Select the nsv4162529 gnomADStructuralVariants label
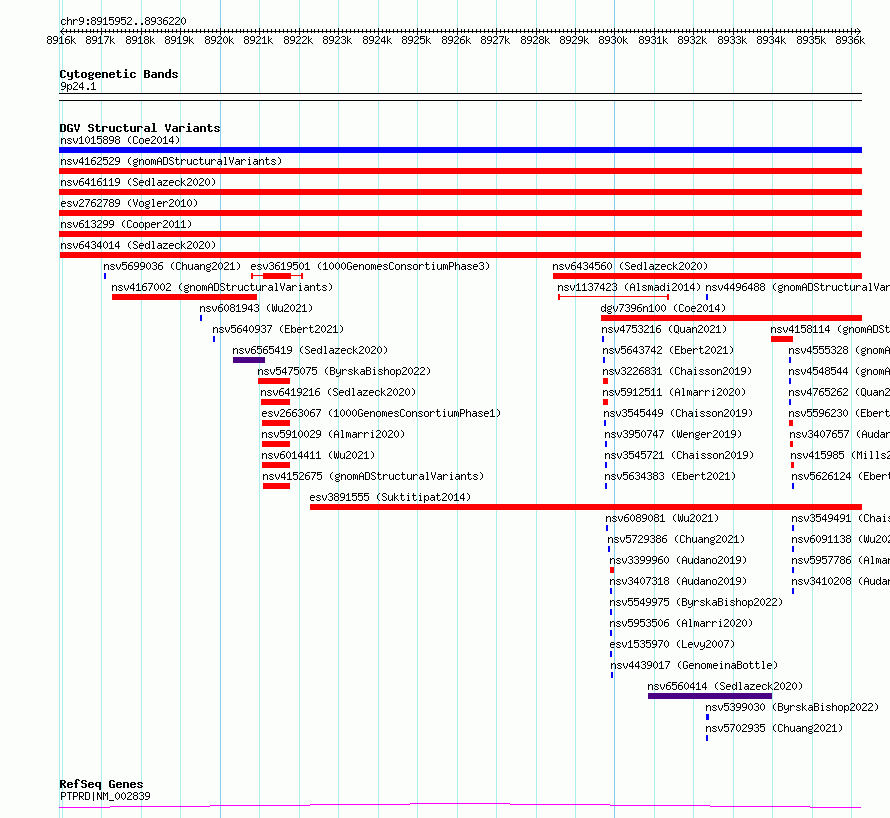 click(171, 161)
